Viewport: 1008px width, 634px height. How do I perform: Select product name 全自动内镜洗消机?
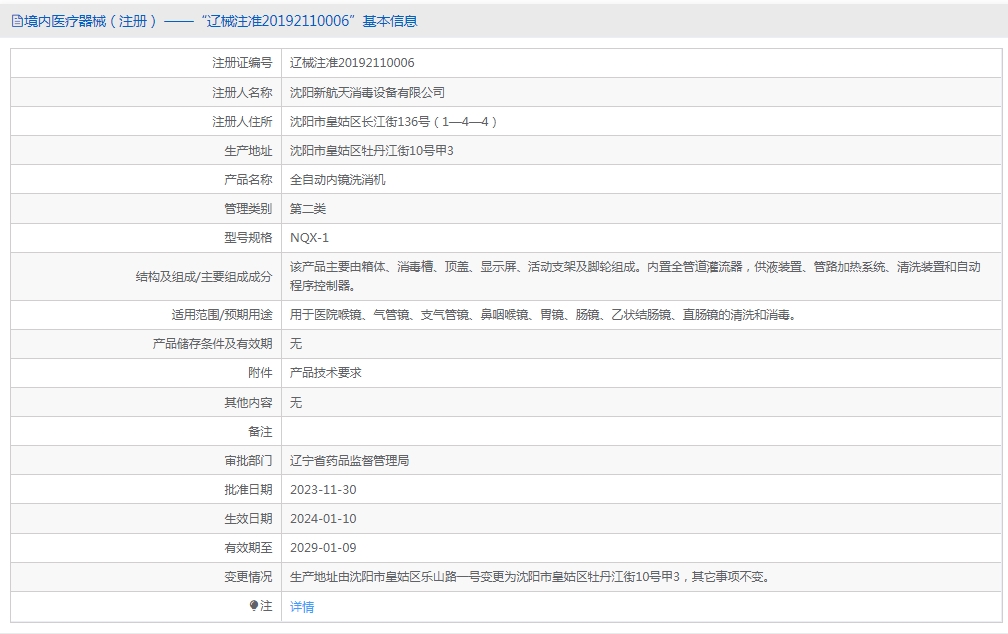[337, 180]
